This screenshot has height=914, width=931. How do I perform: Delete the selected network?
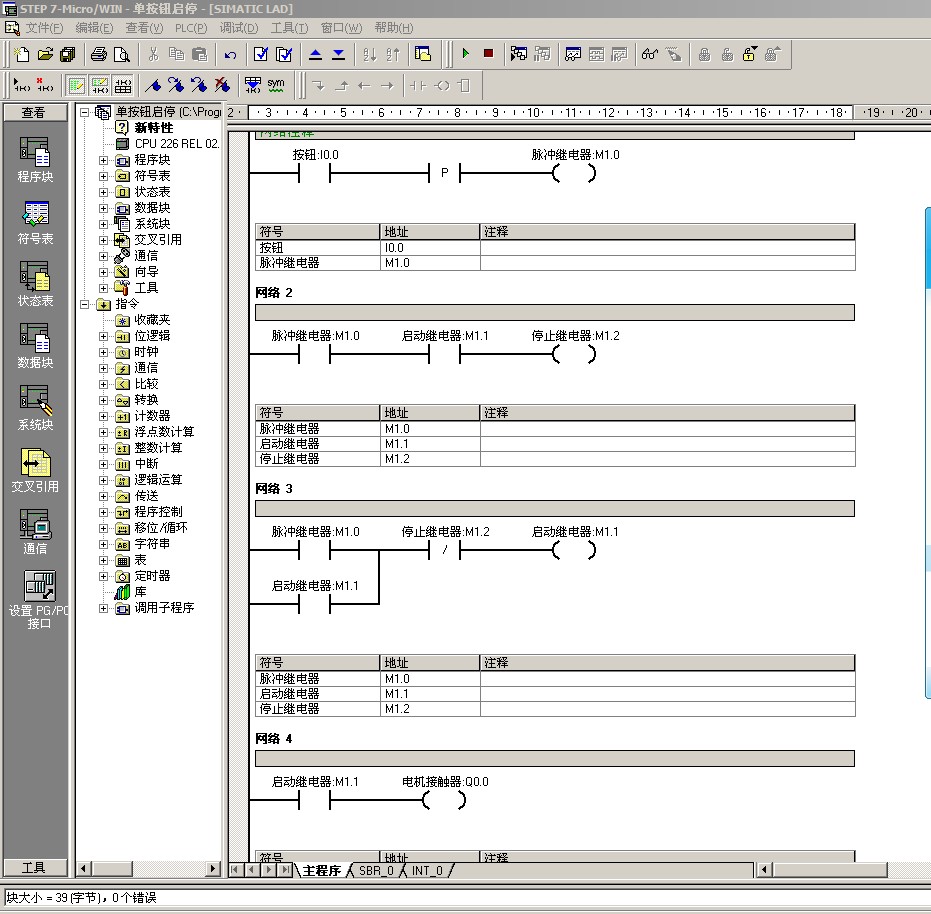pos(45,86)
